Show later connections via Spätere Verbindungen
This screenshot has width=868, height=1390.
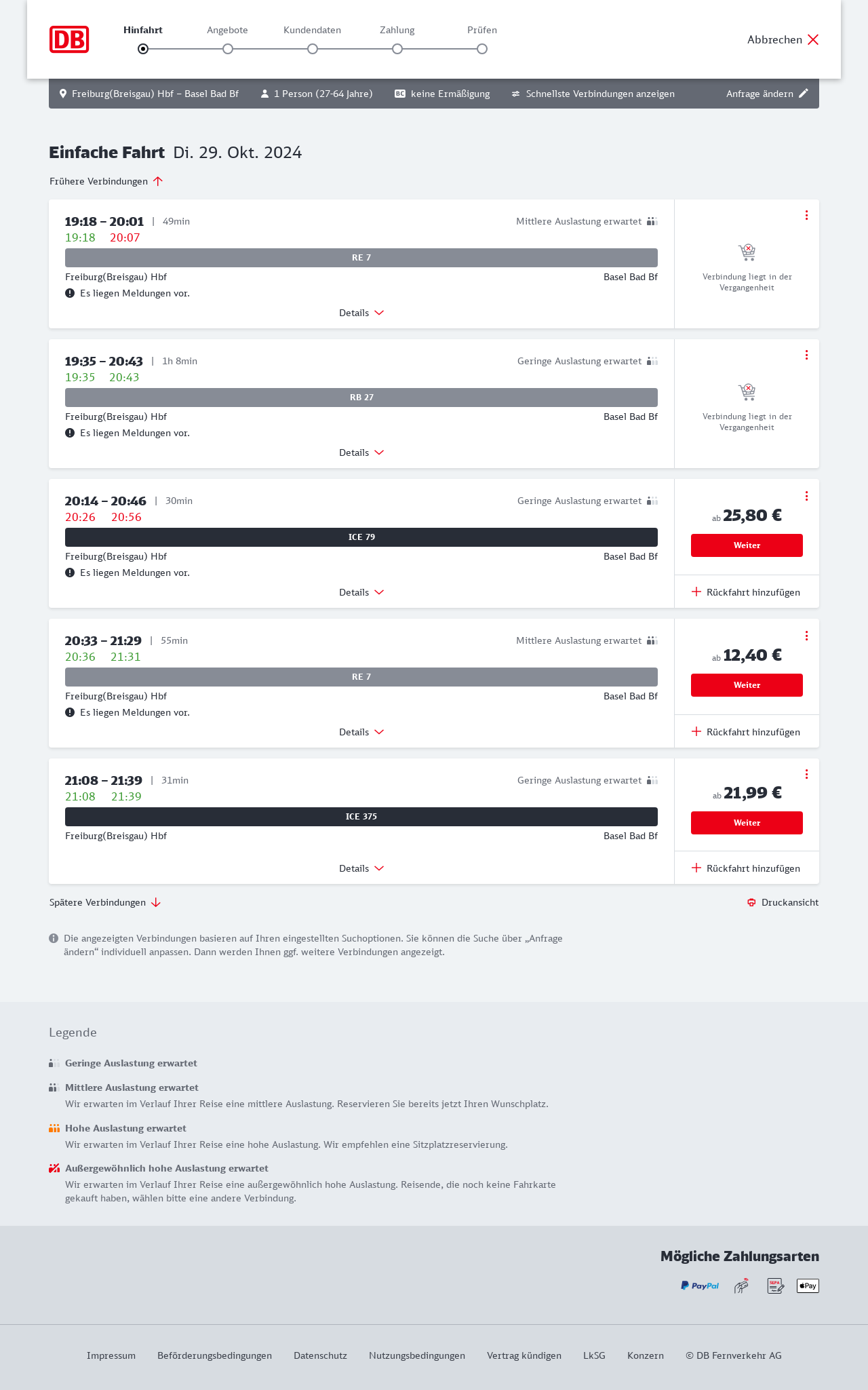coord(105,902)
